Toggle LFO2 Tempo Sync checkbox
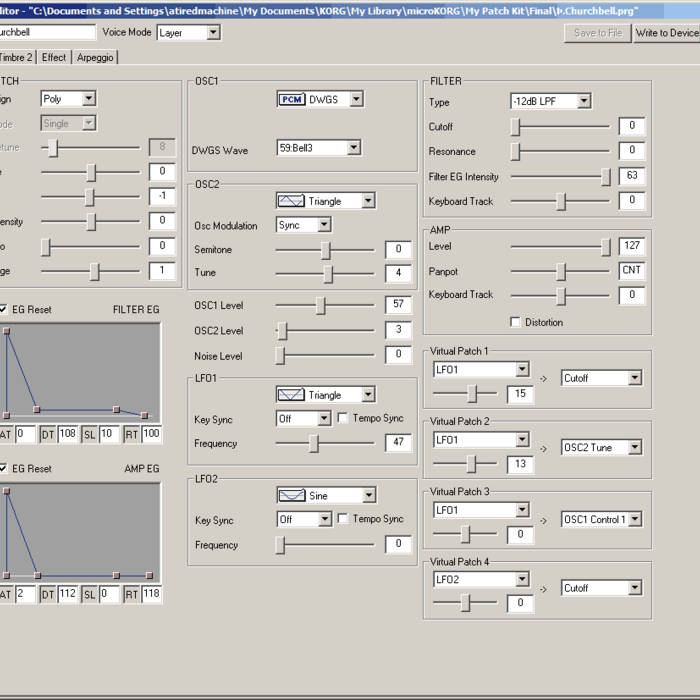 coord(343,519)
